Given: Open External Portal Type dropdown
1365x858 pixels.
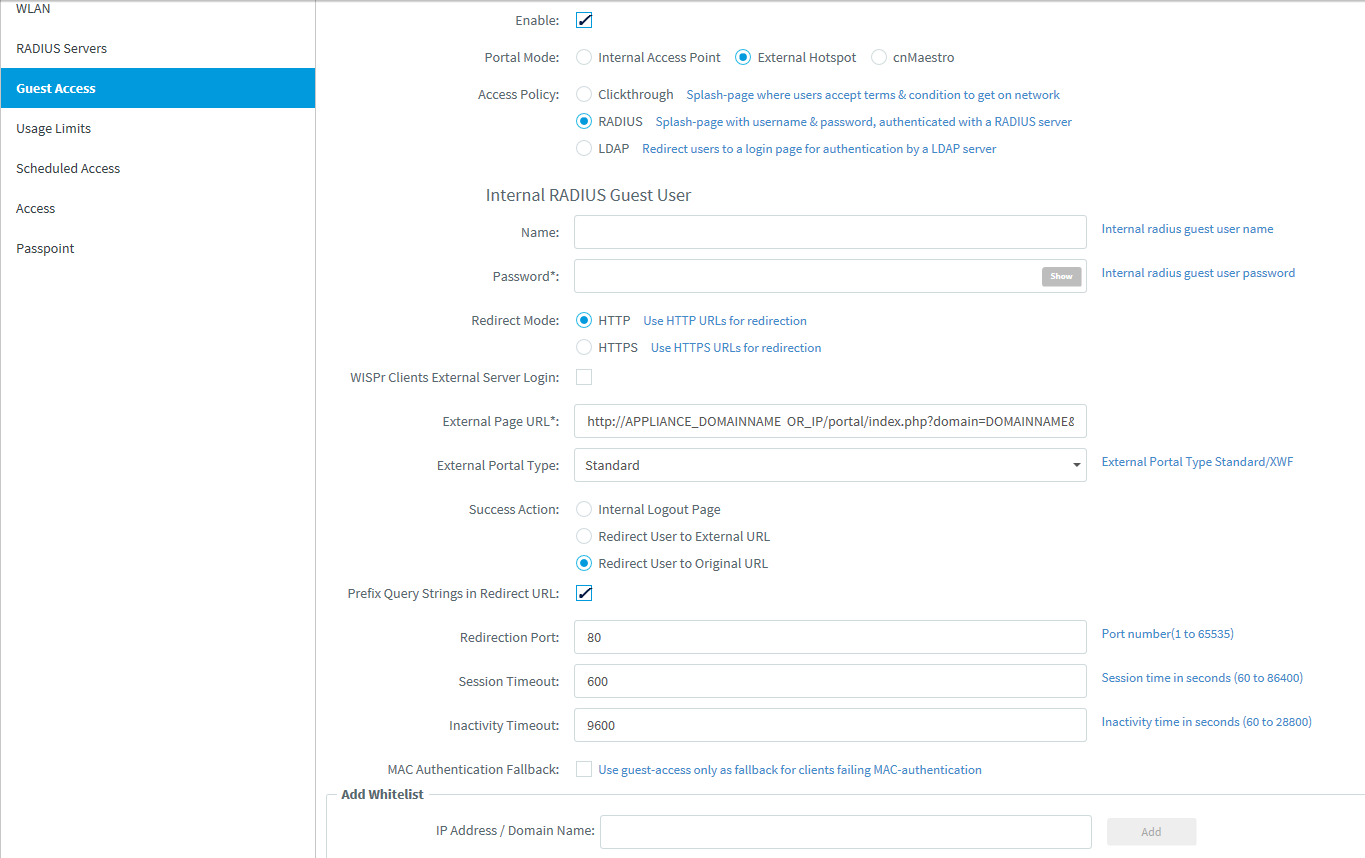Looking at the screenshot, I should (x=830, y=465).
